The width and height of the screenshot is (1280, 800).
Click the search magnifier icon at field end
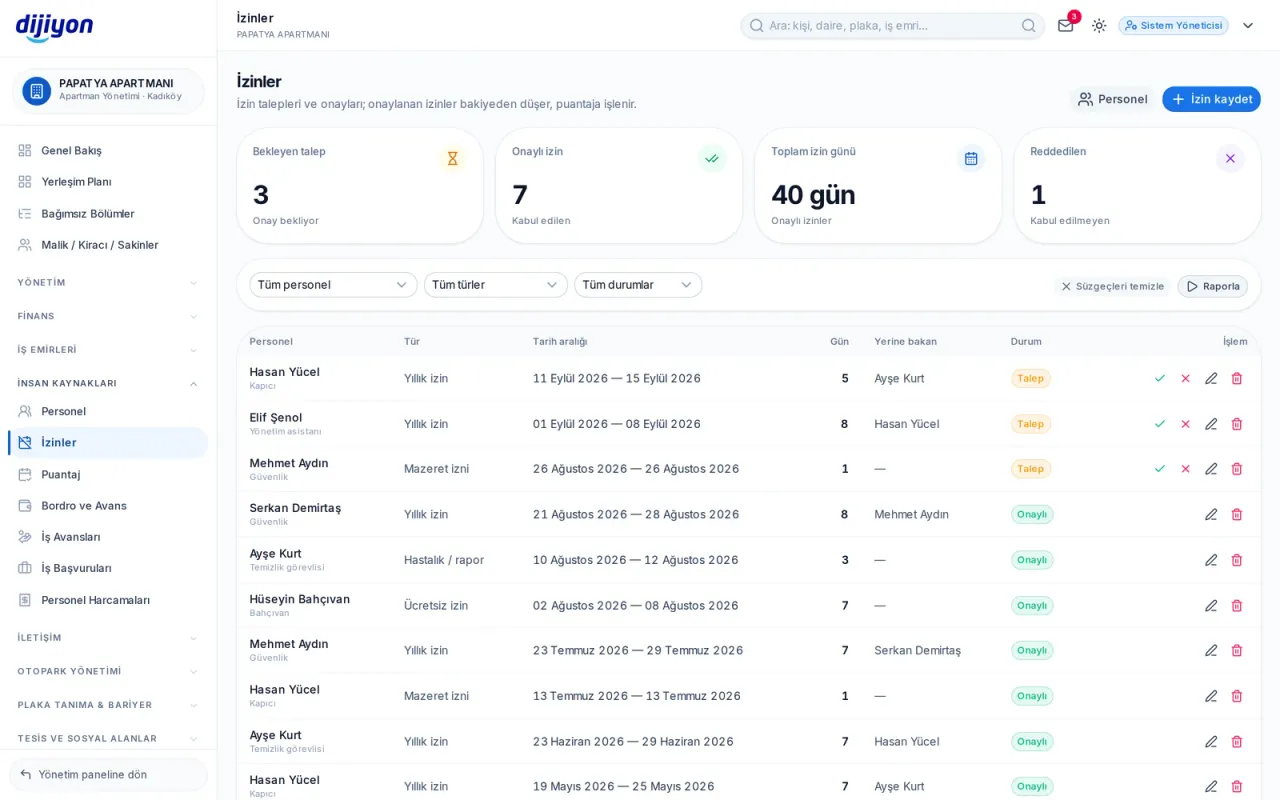(x=1028, y=25)
